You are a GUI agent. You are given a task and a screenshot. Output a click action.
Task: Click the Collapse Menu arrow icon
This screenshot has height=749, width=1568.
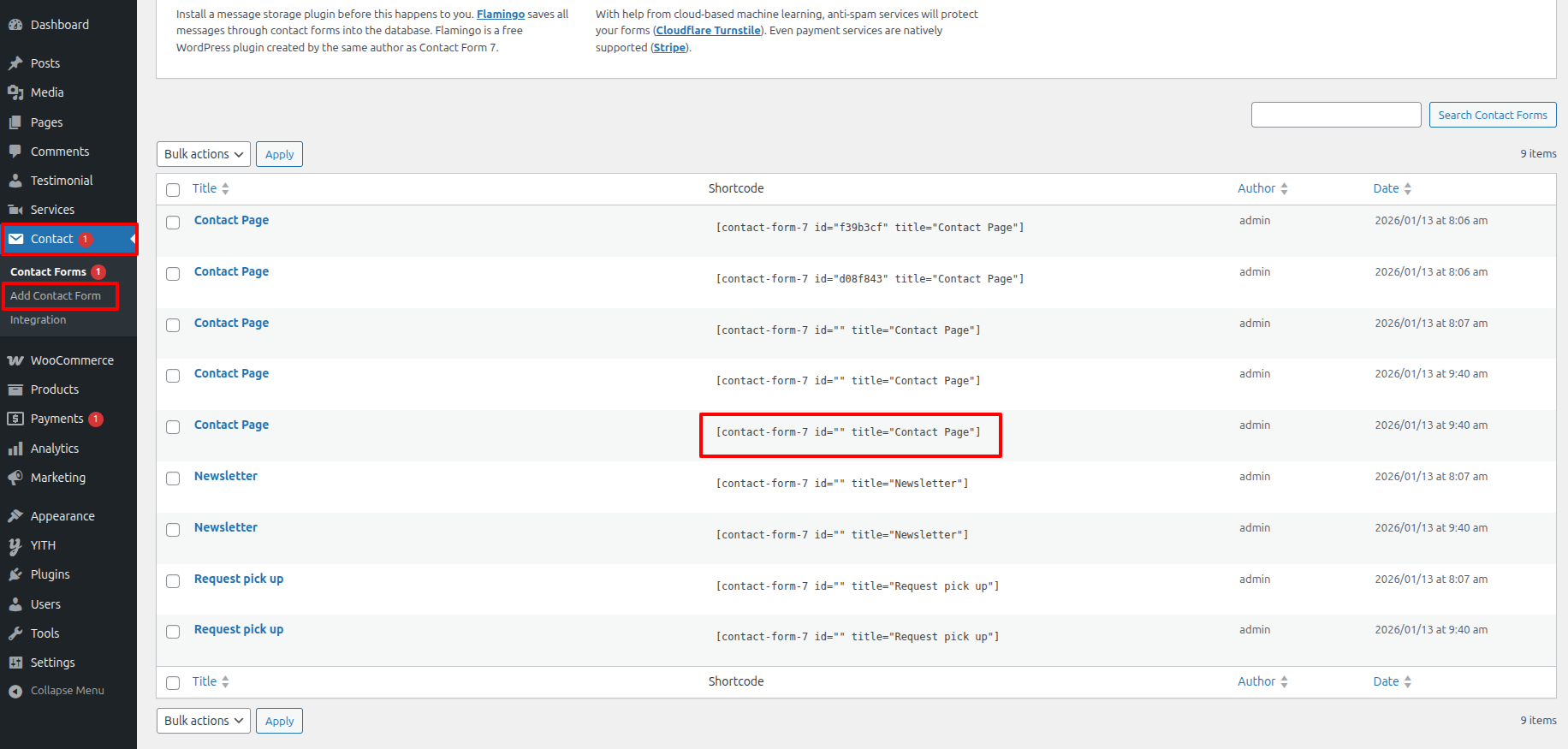(x=15, y=691)
